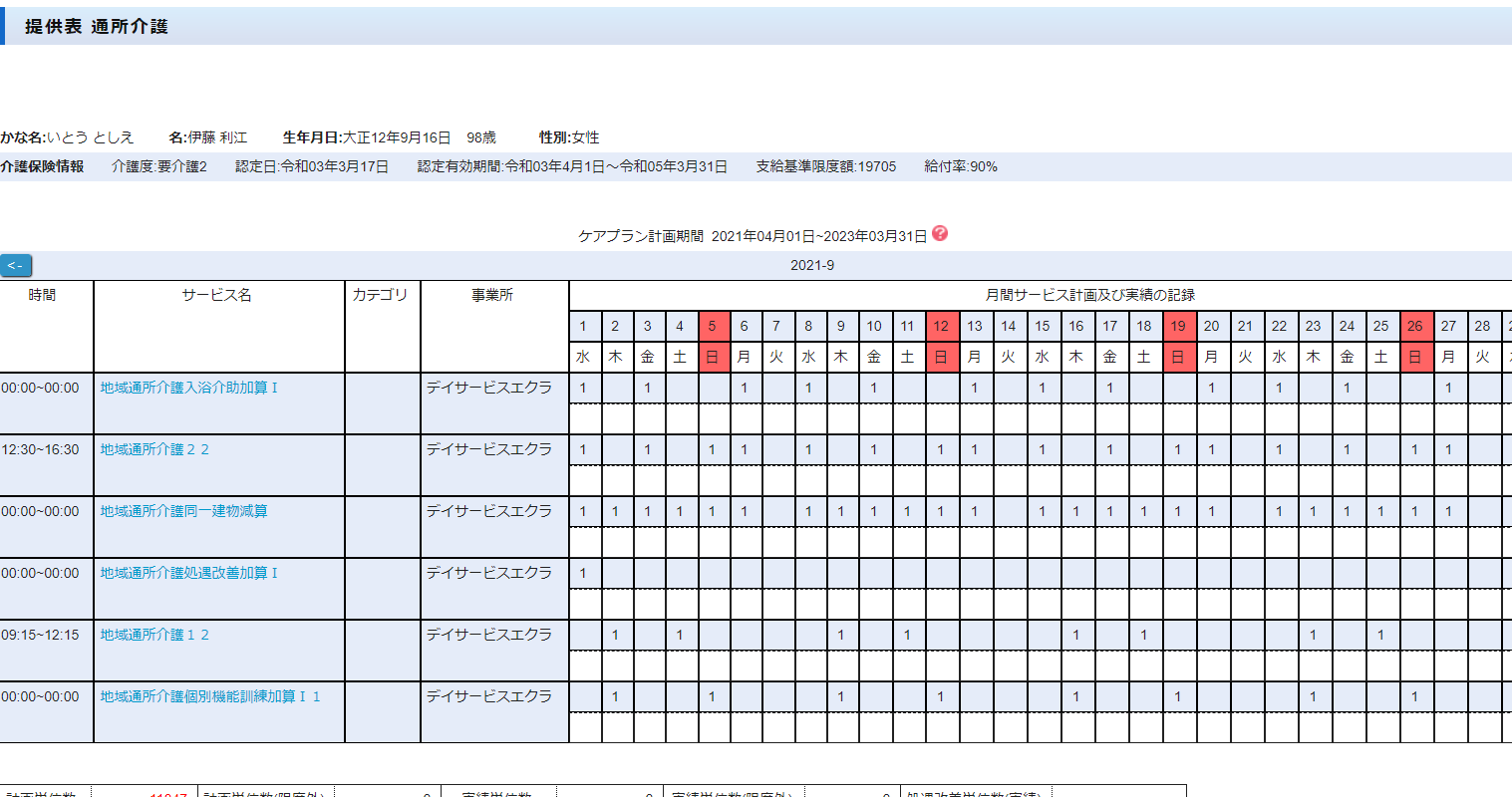Click the 事業所 column header
Image resolution: width=1512 pixels, height=797 pixels.
pos(492,295)
